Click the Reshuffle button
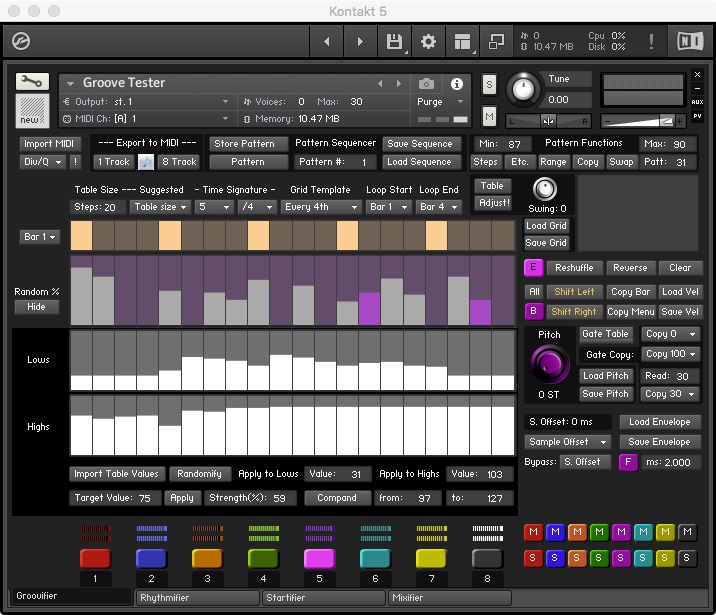The width and height of the screenshot is (716, 615). 574,268
